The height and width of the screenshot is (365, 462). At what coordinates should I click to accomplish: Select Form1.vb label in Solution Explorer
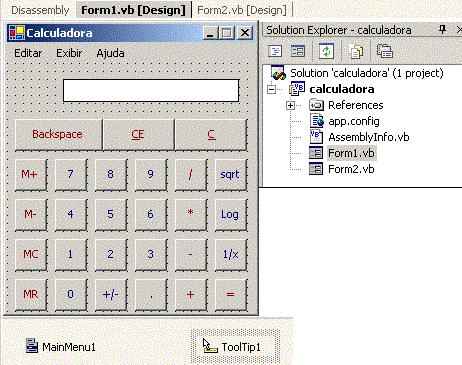click(x=351, y=153)
